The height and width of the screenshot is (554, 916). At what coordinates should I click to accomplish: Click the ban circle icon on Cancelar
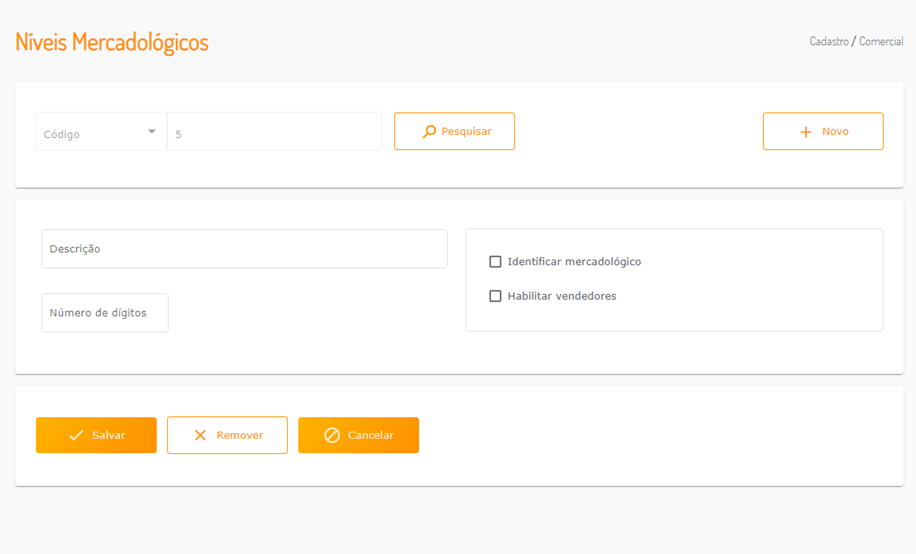332,436
